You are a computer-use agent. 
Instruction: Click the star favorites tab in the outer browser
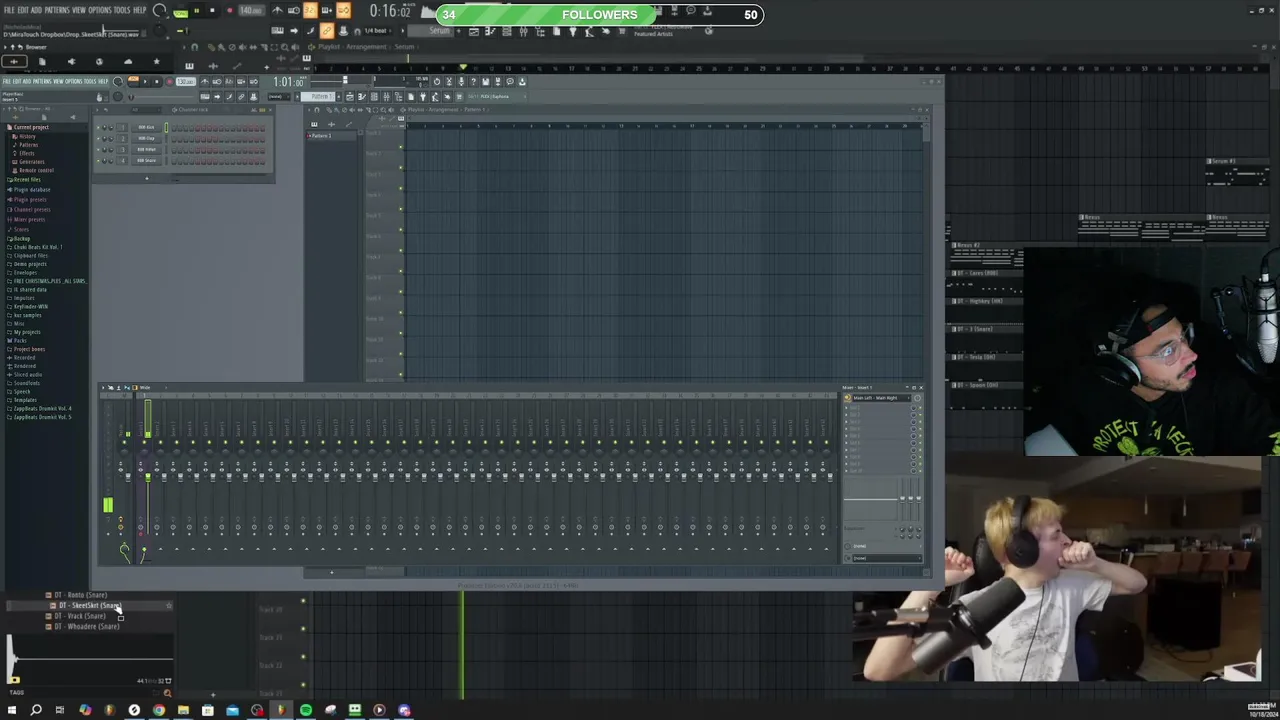click(156, 62)
